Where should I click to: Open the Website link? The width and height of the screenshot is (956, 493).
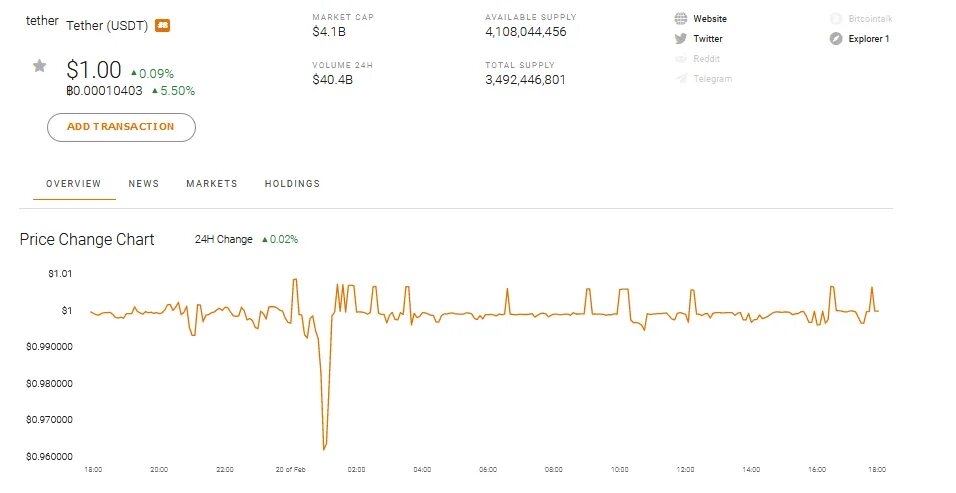tap(710, 19)
